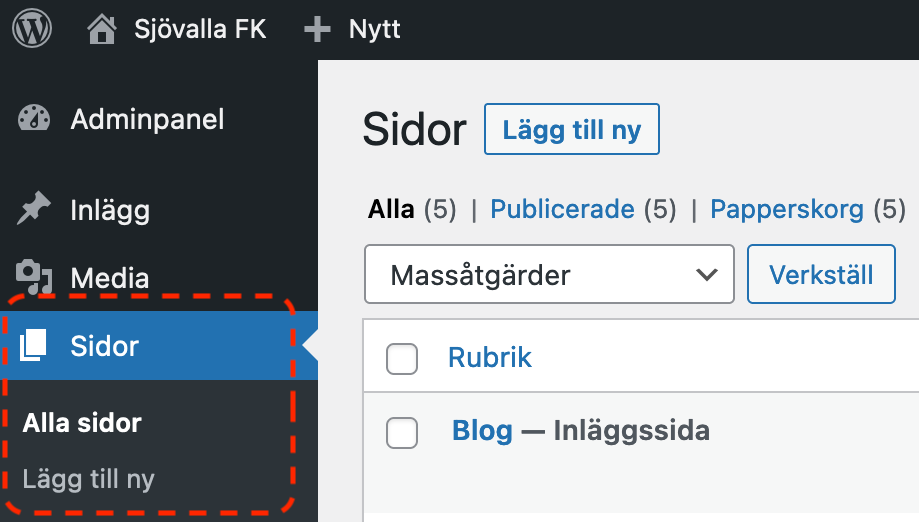Click the Inlägg pushpin icon
This screenshot has width=919, height=522.
pos(34,210)
